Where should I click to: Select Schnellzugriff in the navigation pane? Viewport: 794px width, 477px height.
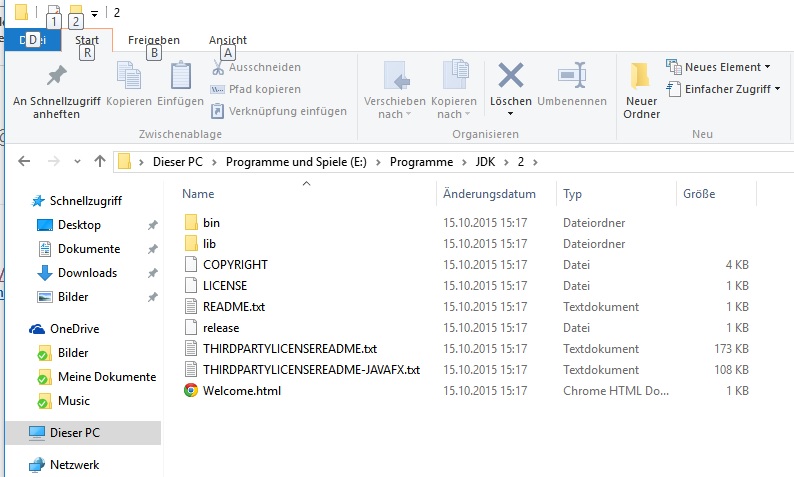[x=86, y=201]
